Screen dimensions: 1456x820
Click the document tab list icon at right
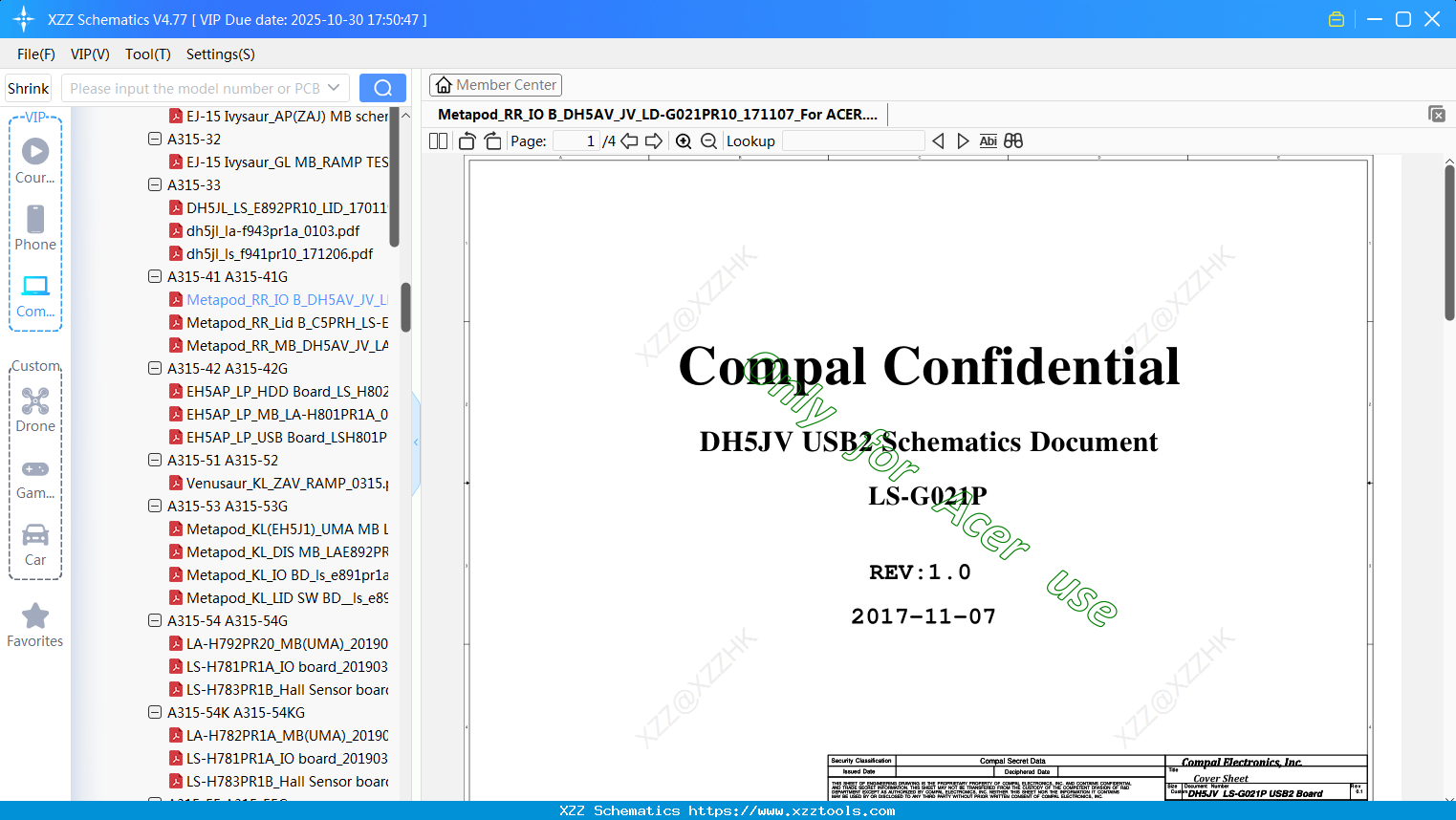[x=1437, y=114]
